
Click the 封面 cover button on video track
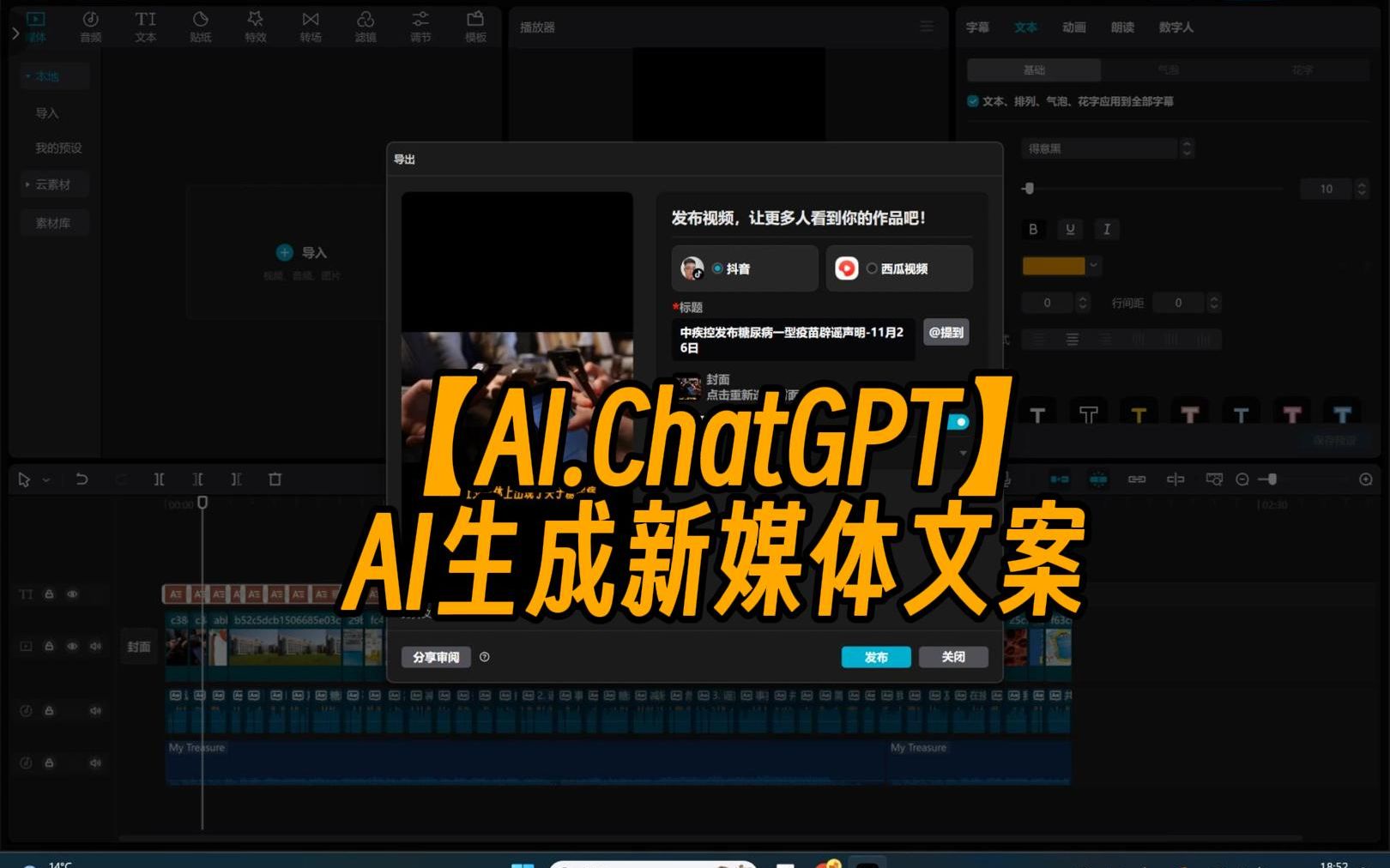[x=139, y=647]
